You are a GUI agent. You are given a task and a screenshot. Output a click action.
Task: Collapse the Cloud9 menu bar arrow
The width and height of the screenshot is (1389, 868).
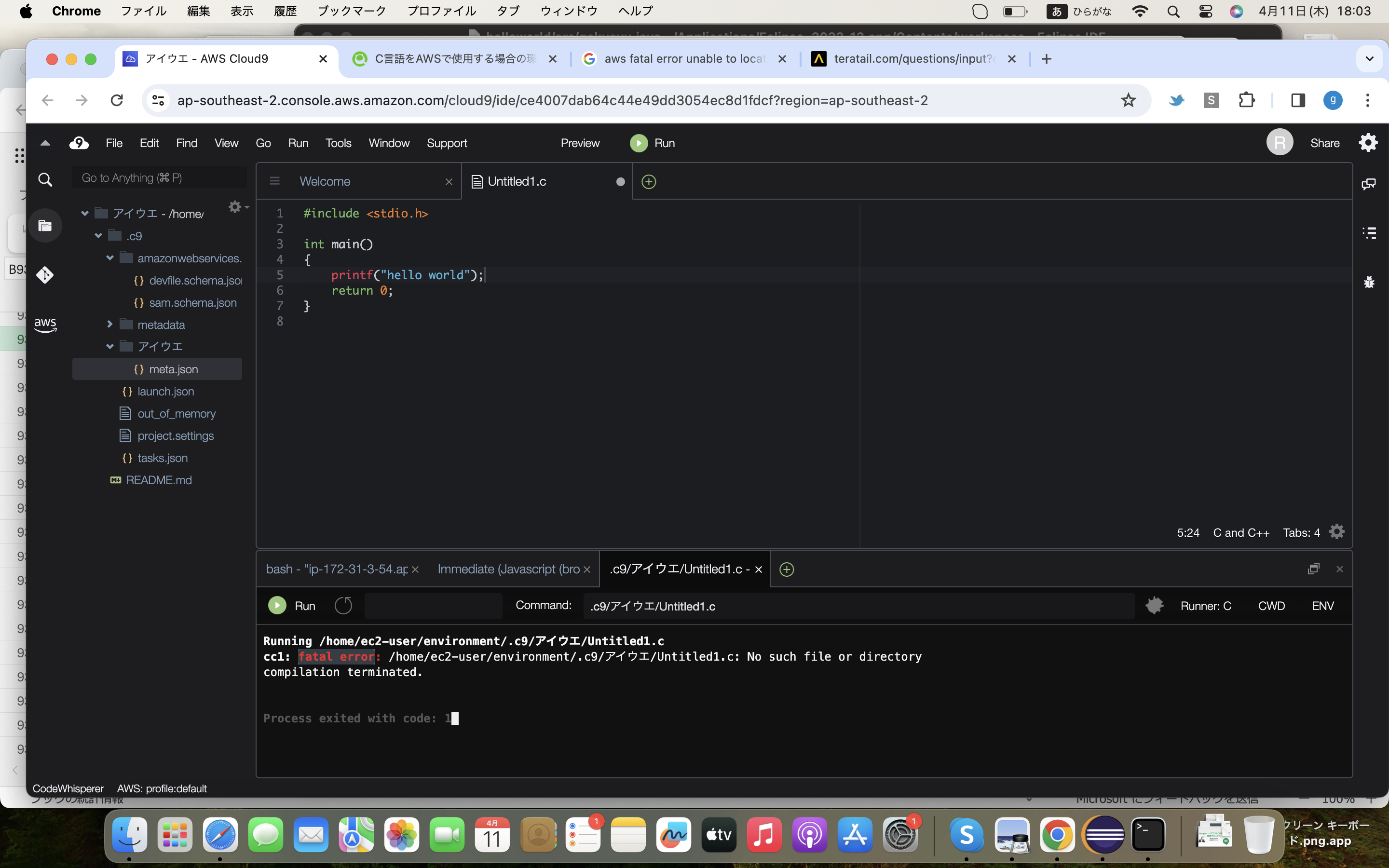click(45, 143)
